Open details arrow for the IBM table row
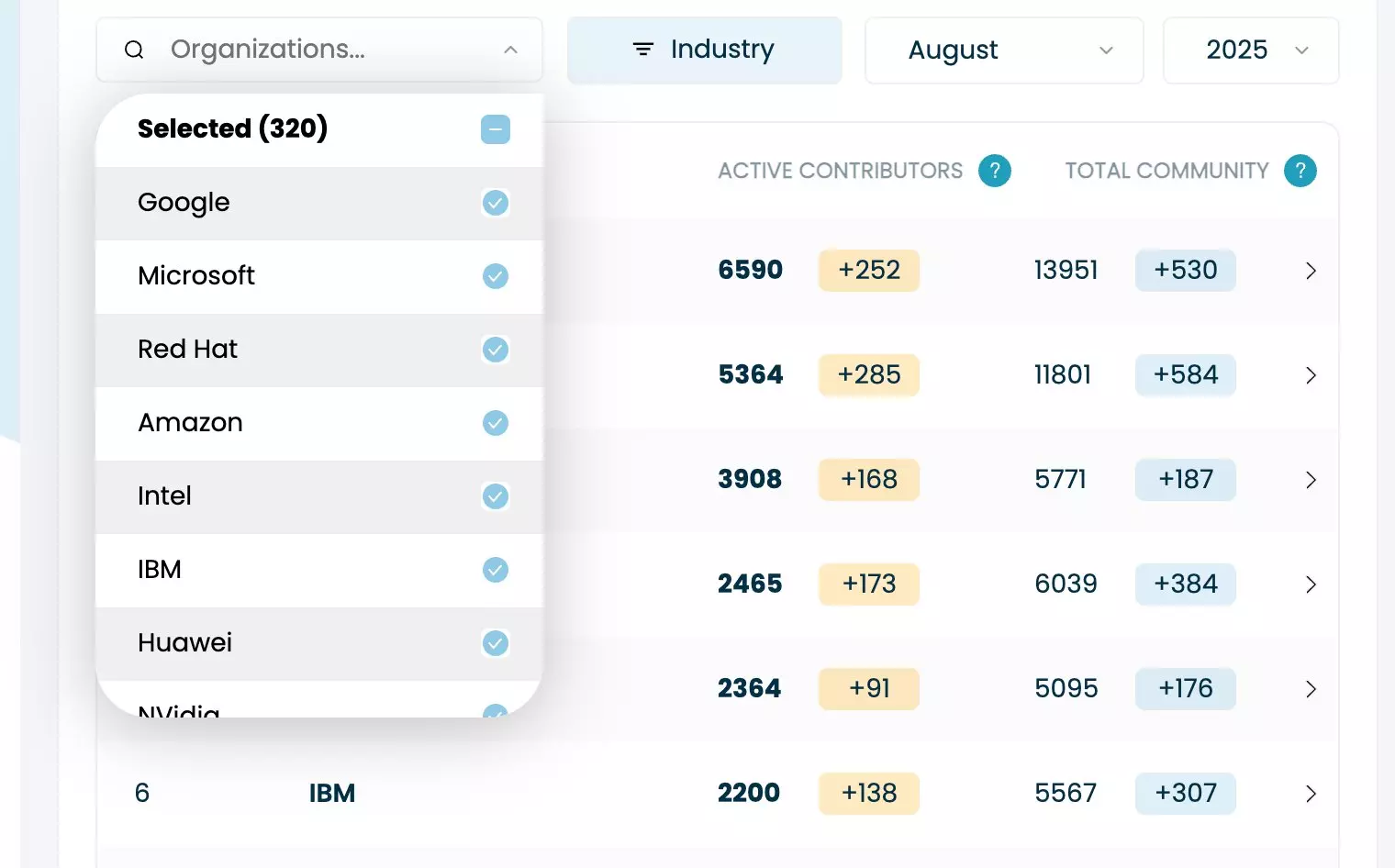This screenshot has width=1395, height=868. click(x=1311, y=794)
